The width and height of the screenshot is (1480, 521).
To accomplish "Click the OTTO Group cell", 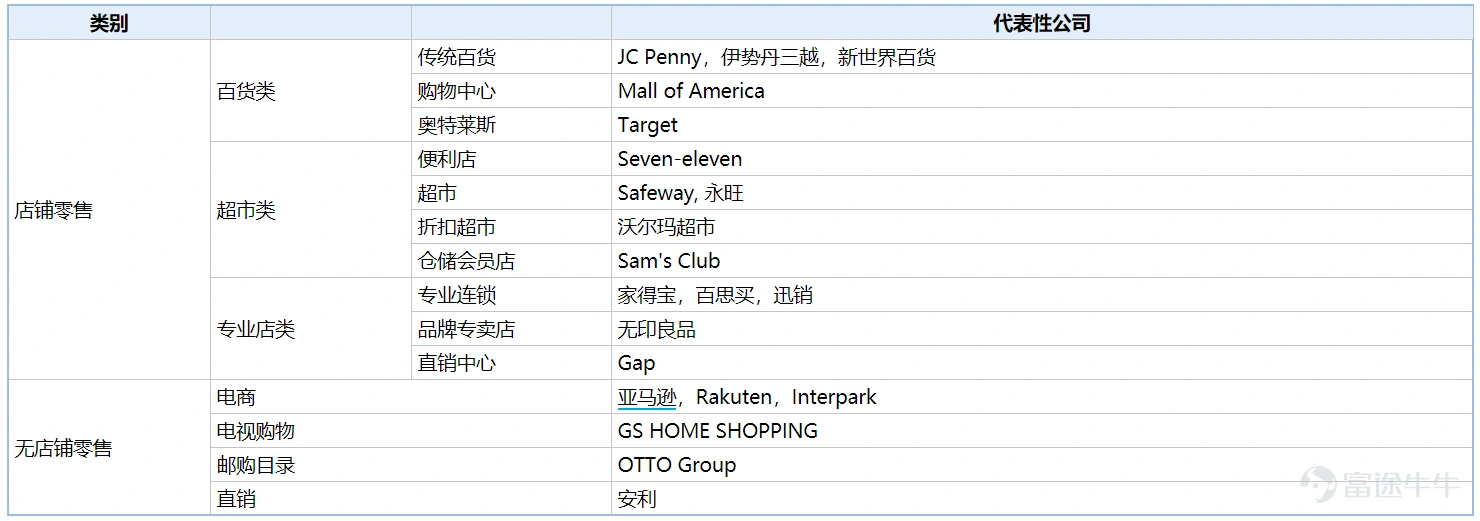I will (1042, 465).
